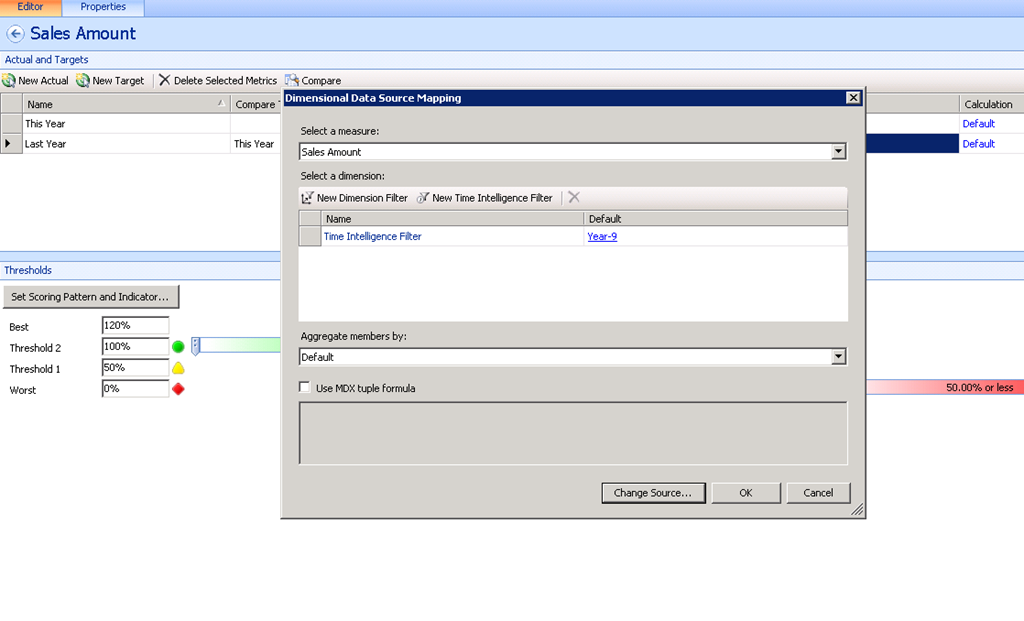1024x621 pixels.
Task: Switch to the Properties tab
Action: [103, 7]
